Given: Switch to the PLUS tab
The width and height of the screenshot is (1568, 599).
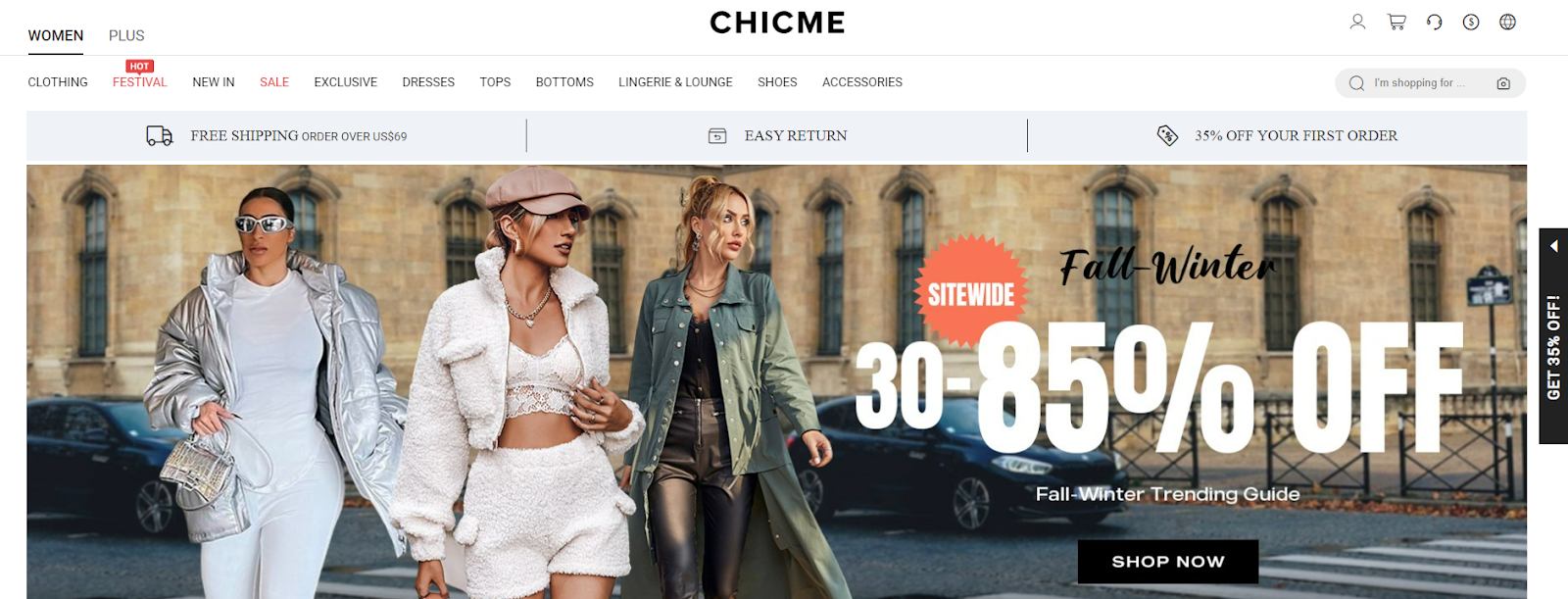Looking at the screenshot, I should coord(126,35).
